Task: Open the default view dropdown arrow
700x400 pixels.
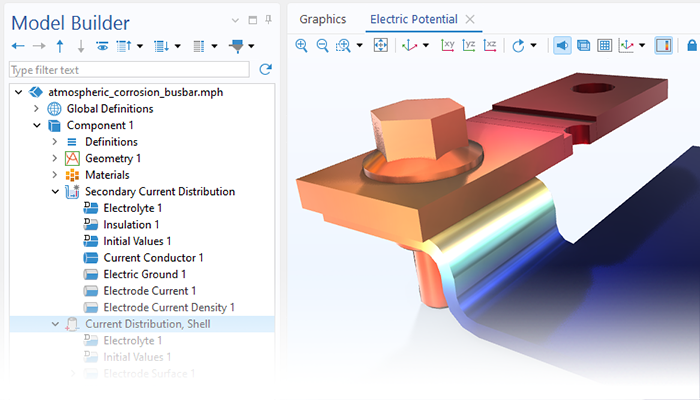Action: point(425,45)
